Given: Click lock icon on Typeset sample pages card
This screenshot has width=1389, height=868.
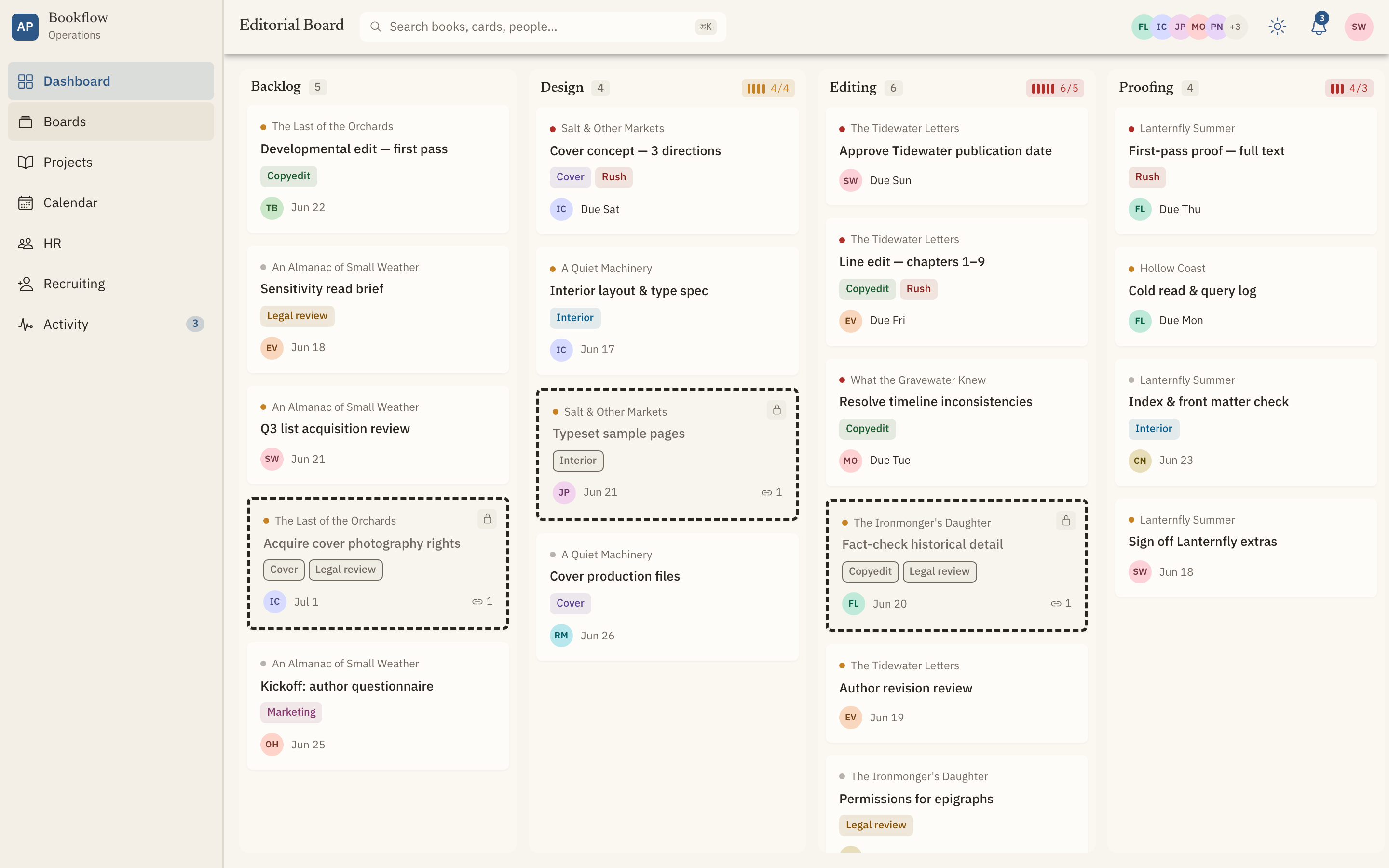Looking at the screenshot, I should click(776, 409).
